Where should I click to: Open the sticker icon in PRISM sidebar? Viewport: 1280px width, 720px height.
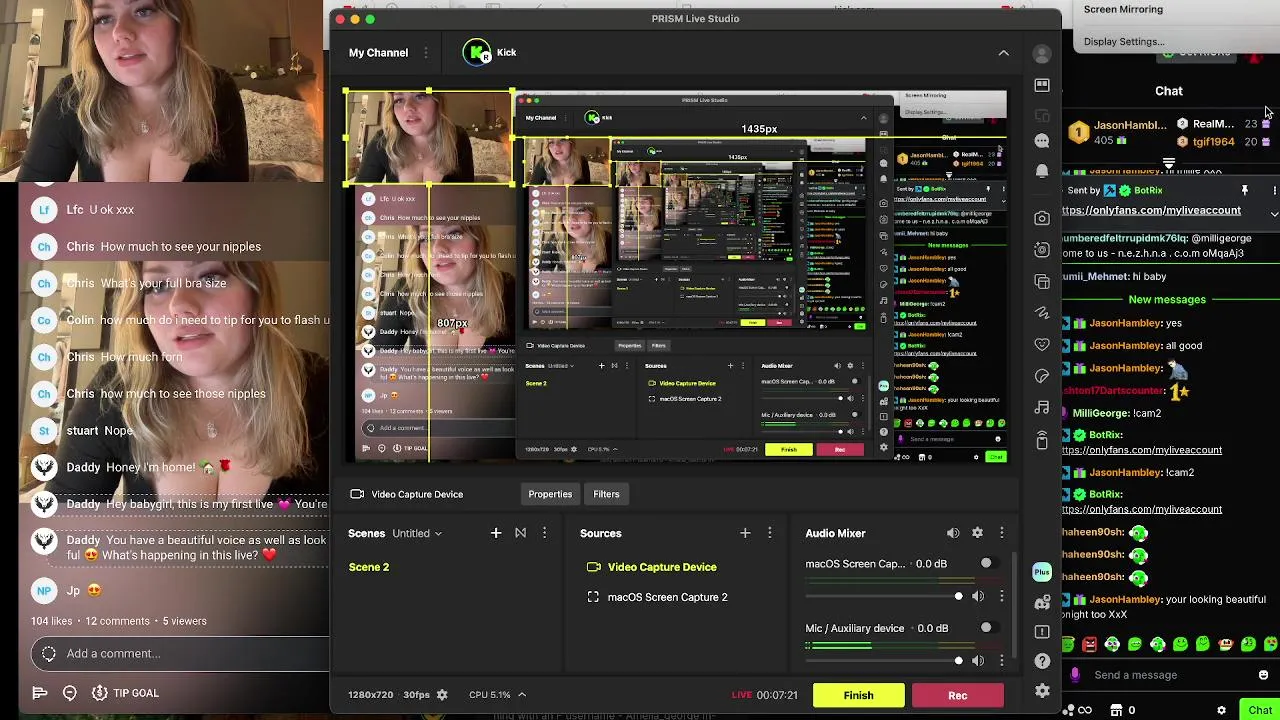click(x=1042, y=376)
